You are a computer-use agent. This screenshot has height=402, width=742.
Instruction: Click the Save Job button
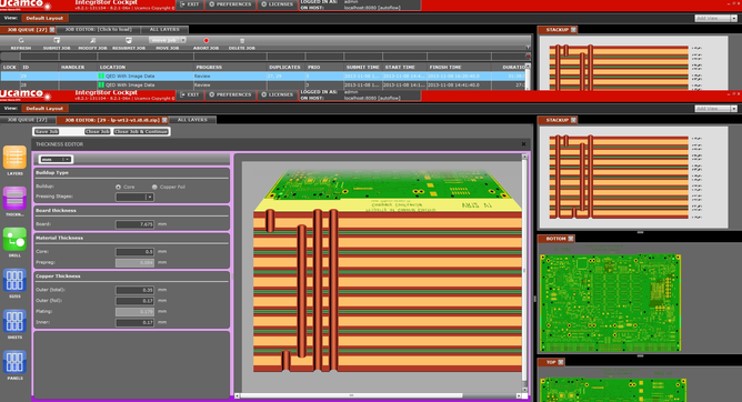[47, 131]
